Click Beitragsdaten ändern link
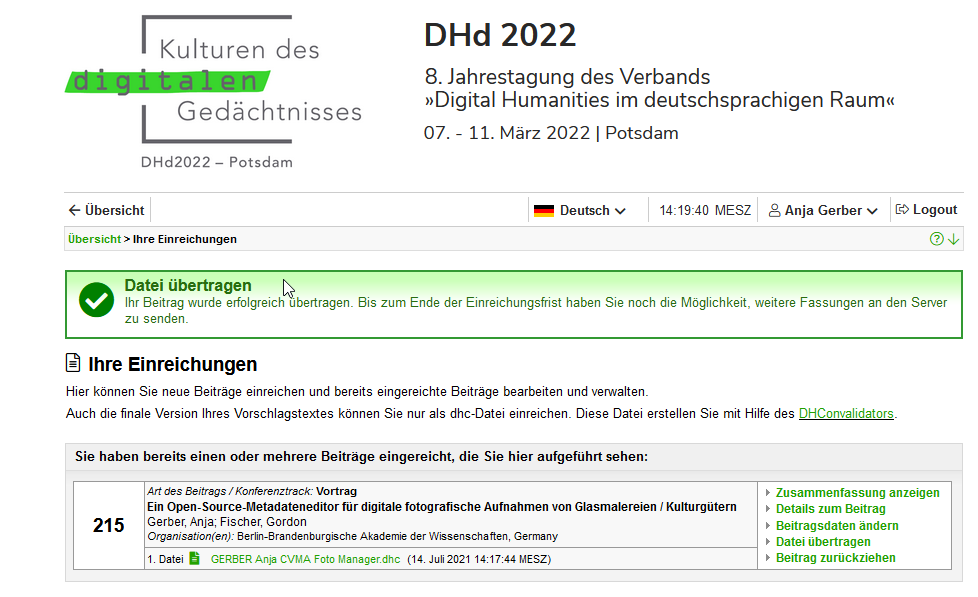978x597 pixels. 837,526
